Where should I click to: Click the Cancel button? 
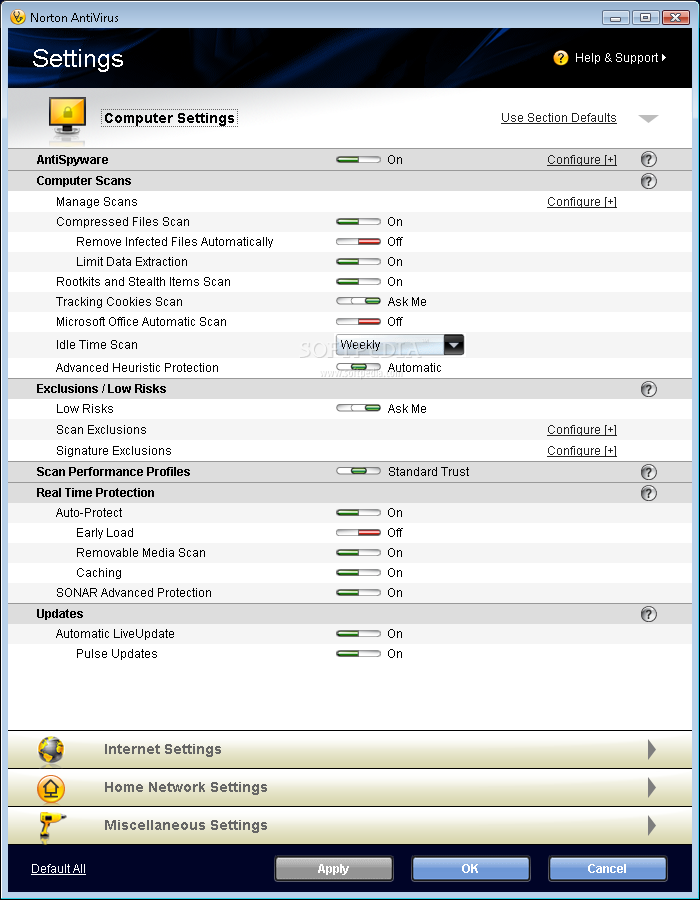[607, 868]
